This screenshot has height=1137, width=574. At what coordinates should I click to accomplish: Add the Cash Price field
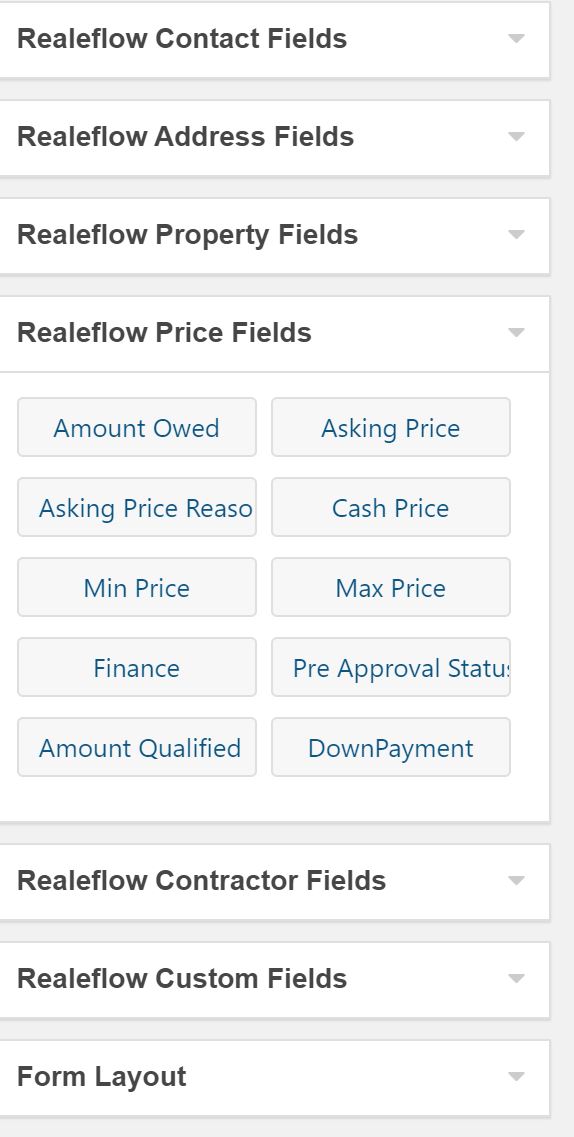coord(391,507)
